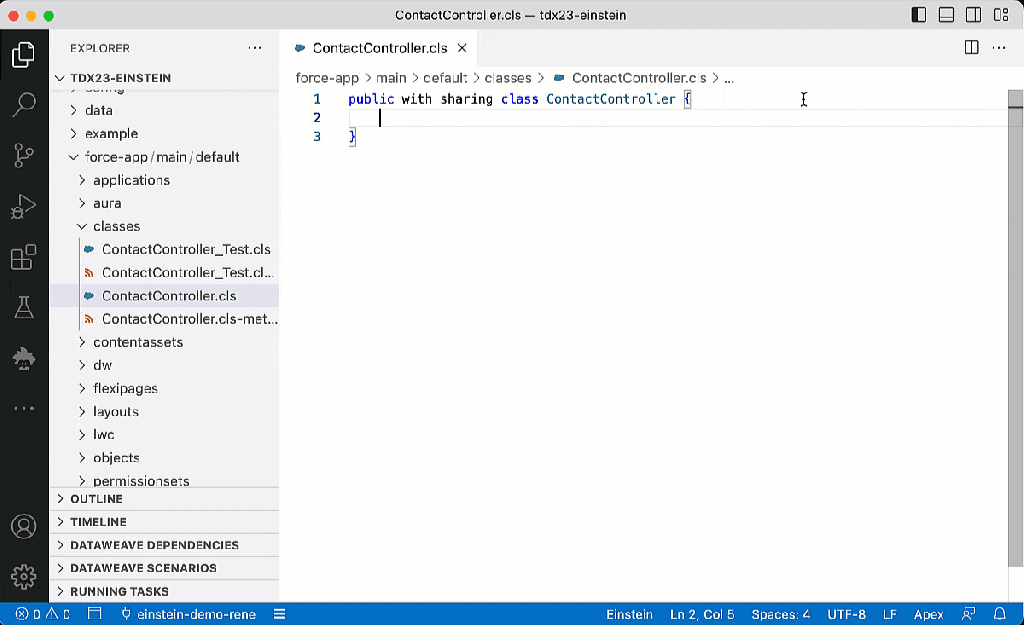This screenshot has height=625, width=1024.
Task: Open the Accounts menu icon
Action: (x=24, y=527)
